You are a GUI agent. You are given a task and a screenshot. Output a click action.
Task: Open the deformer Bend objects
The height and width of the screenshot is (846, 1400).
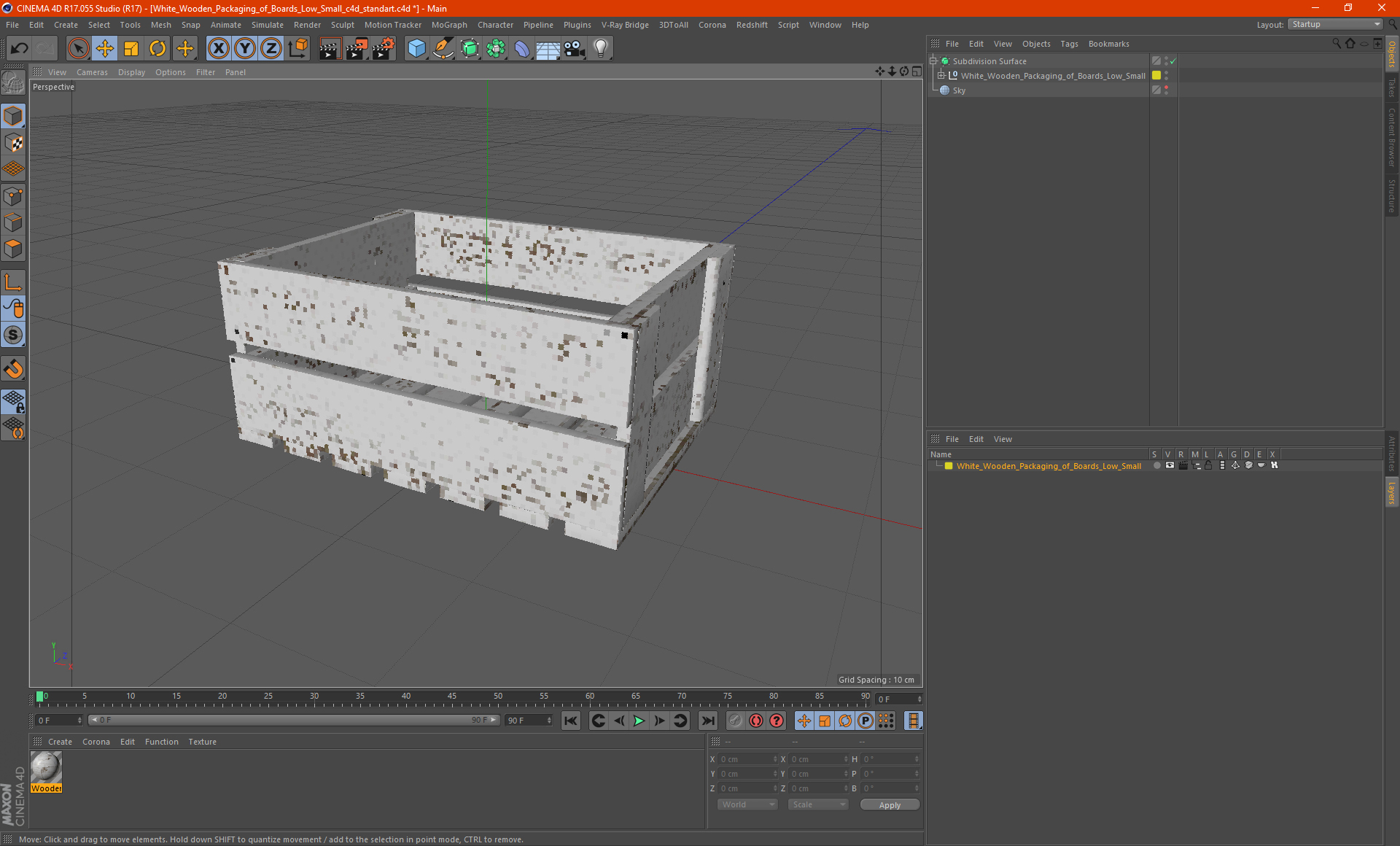pos(522,49)
